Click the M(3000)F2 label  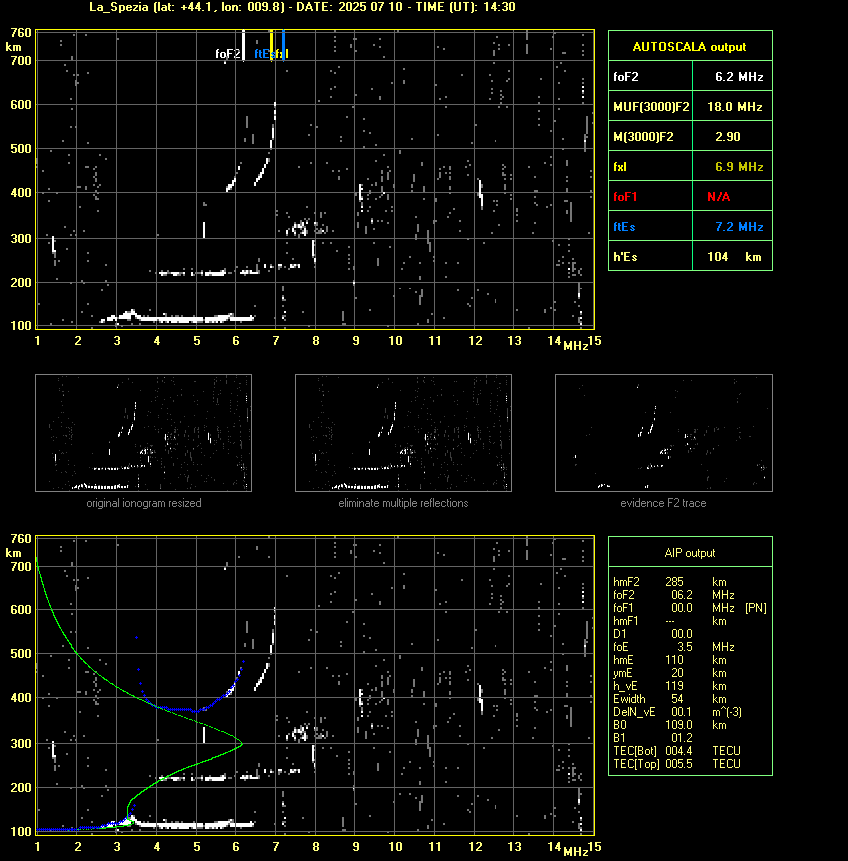coord(643,137)
